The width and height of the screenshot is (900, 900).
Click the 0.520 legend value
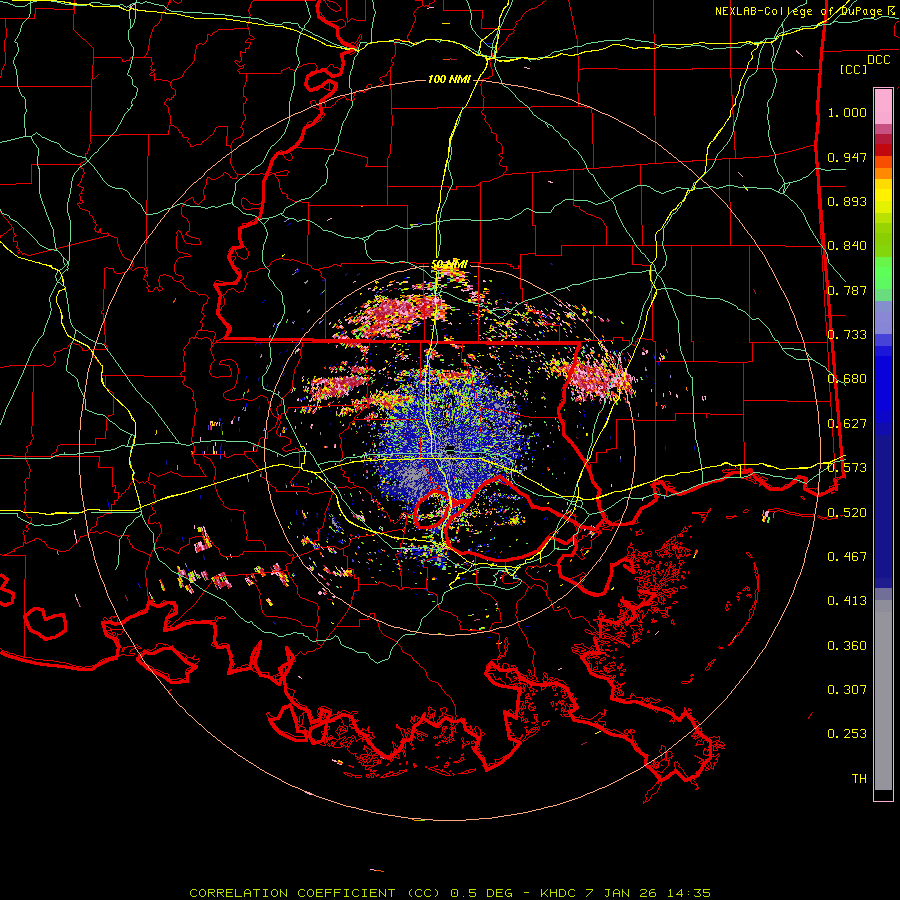coord(847,512)
